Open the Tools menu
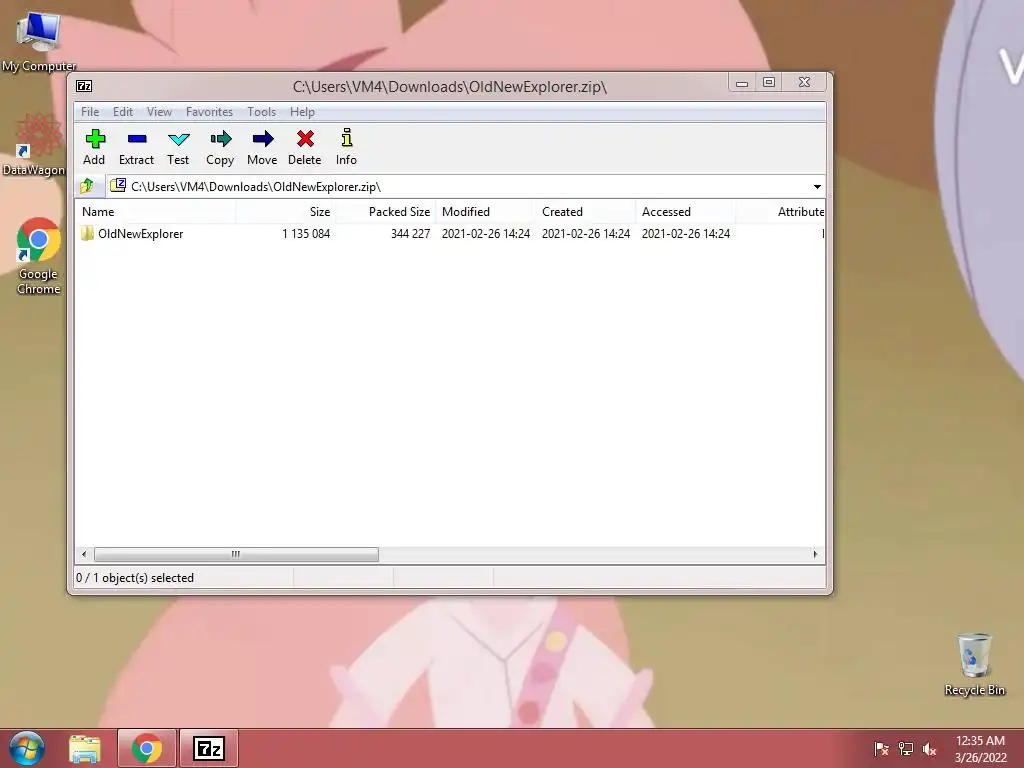Viewport: 1024px width, 768px height. tap(261, 112)
